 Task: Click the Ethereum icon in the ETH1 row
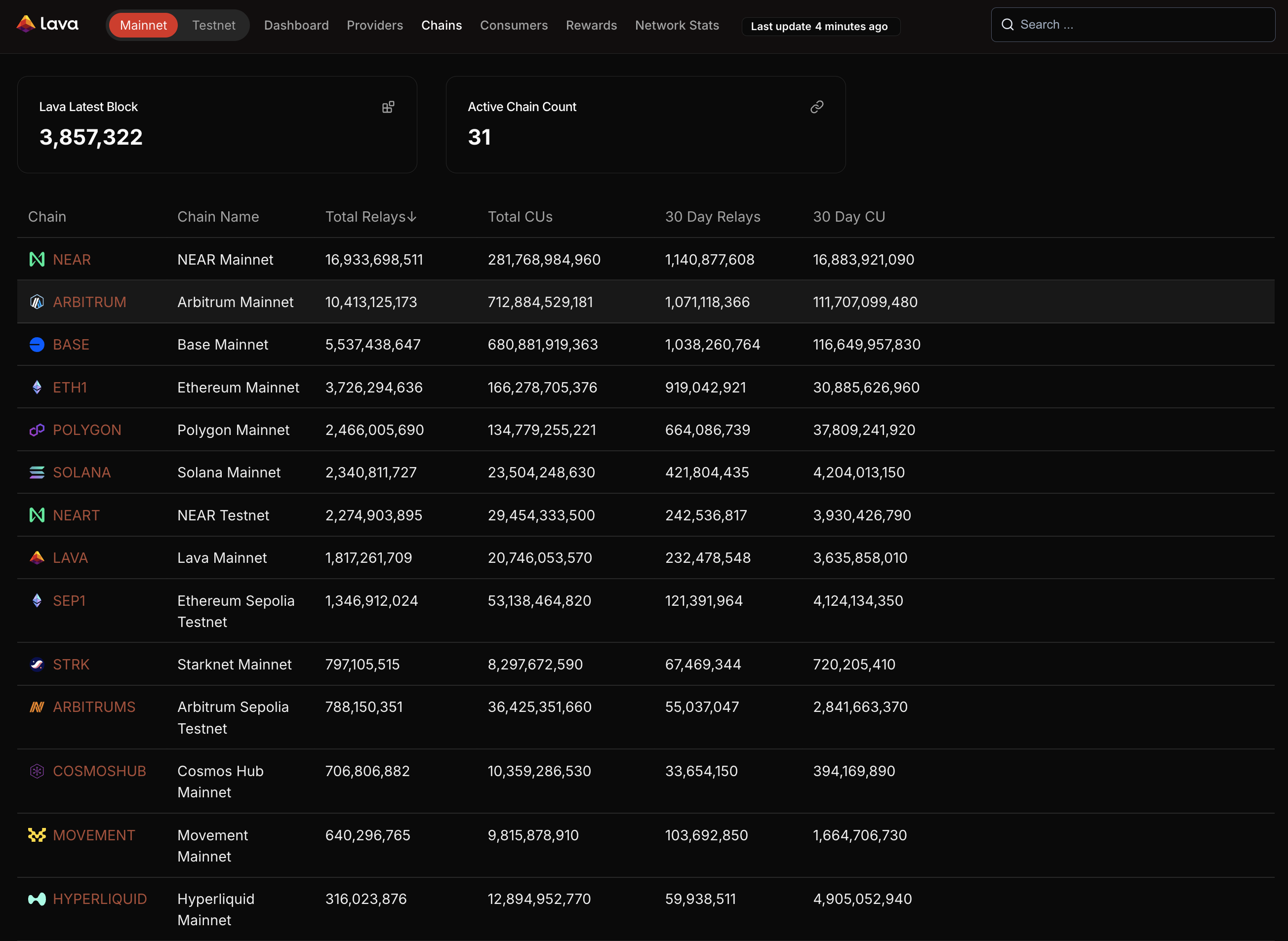pyautogui.click(x=37, y=387)
